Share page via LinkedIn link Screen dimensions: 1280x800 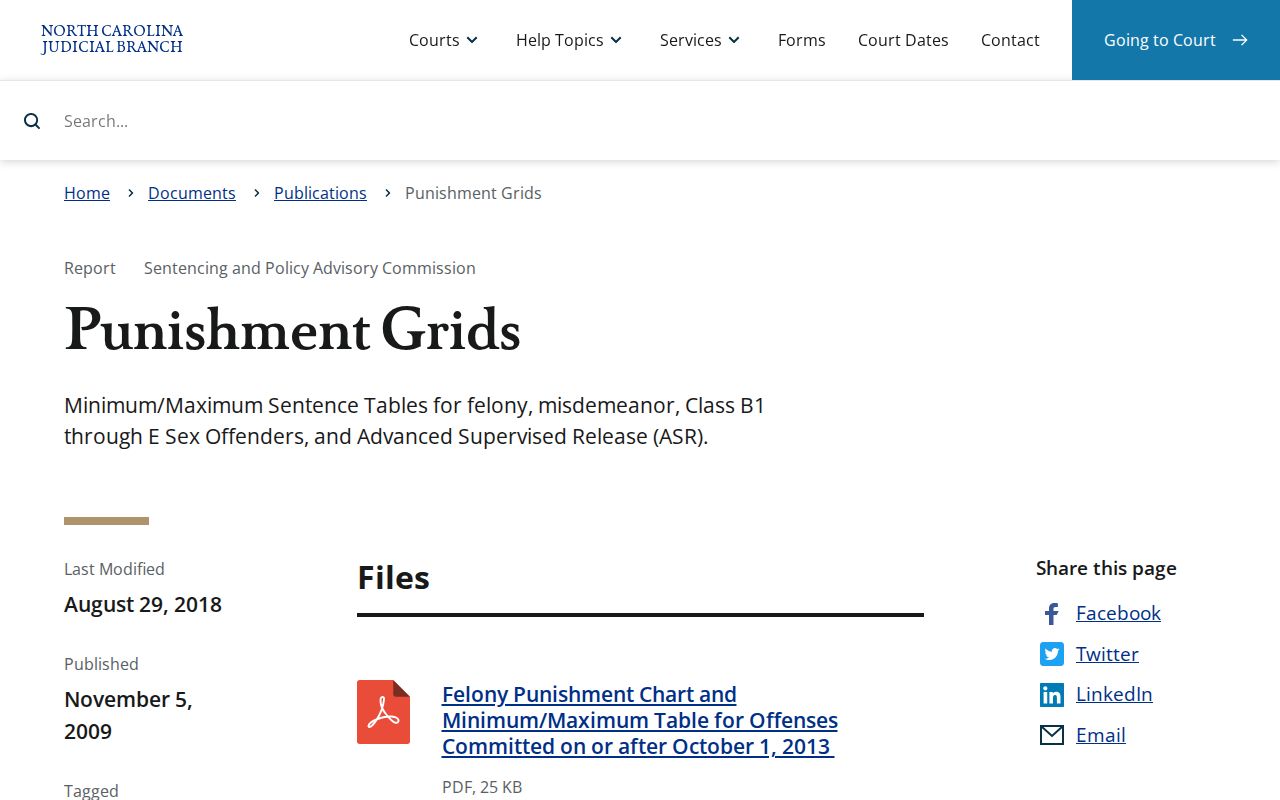coord(1114,694)
